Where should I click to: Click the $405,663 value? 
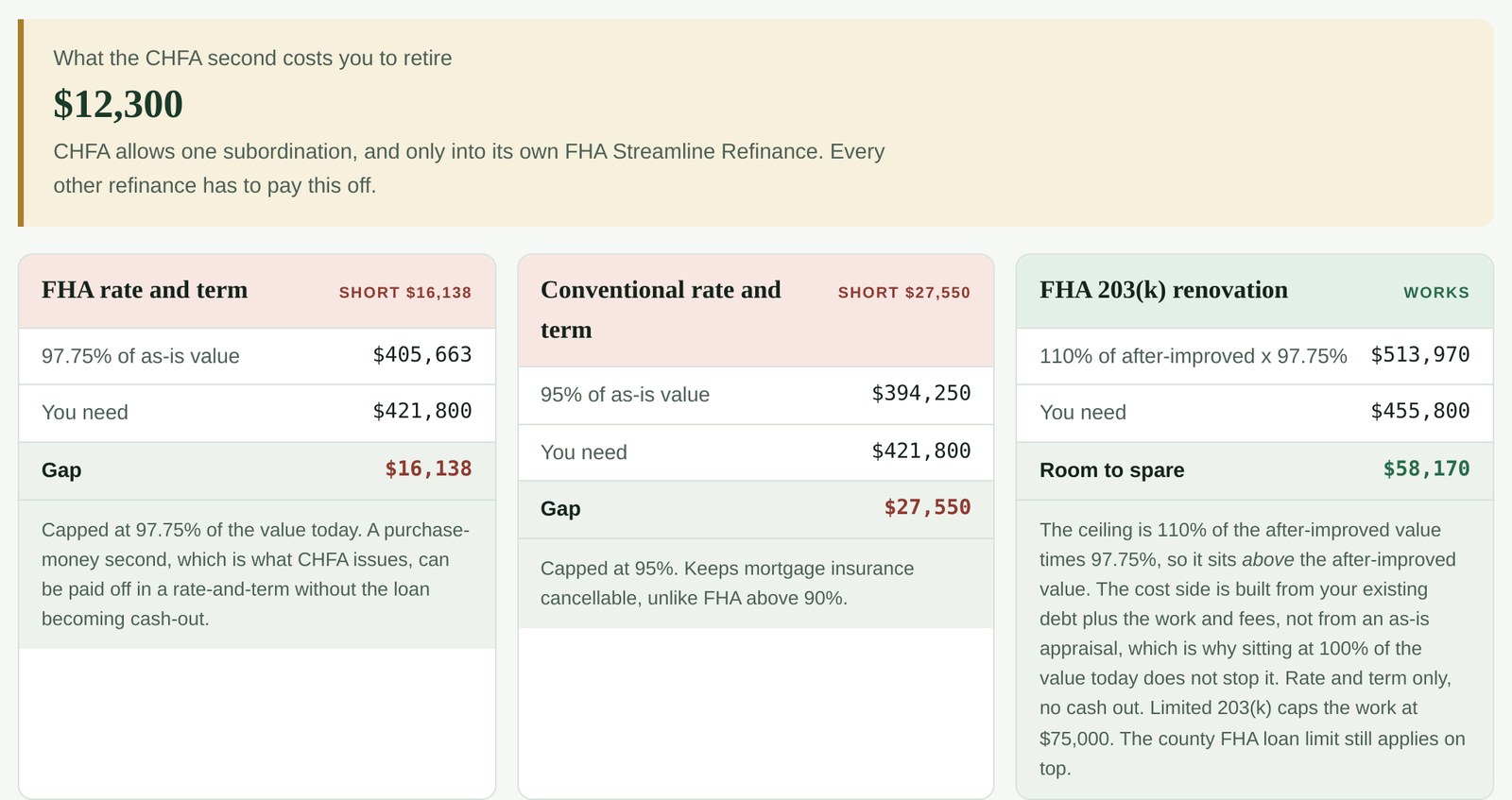pyautogui.click(x=422, y=355)
